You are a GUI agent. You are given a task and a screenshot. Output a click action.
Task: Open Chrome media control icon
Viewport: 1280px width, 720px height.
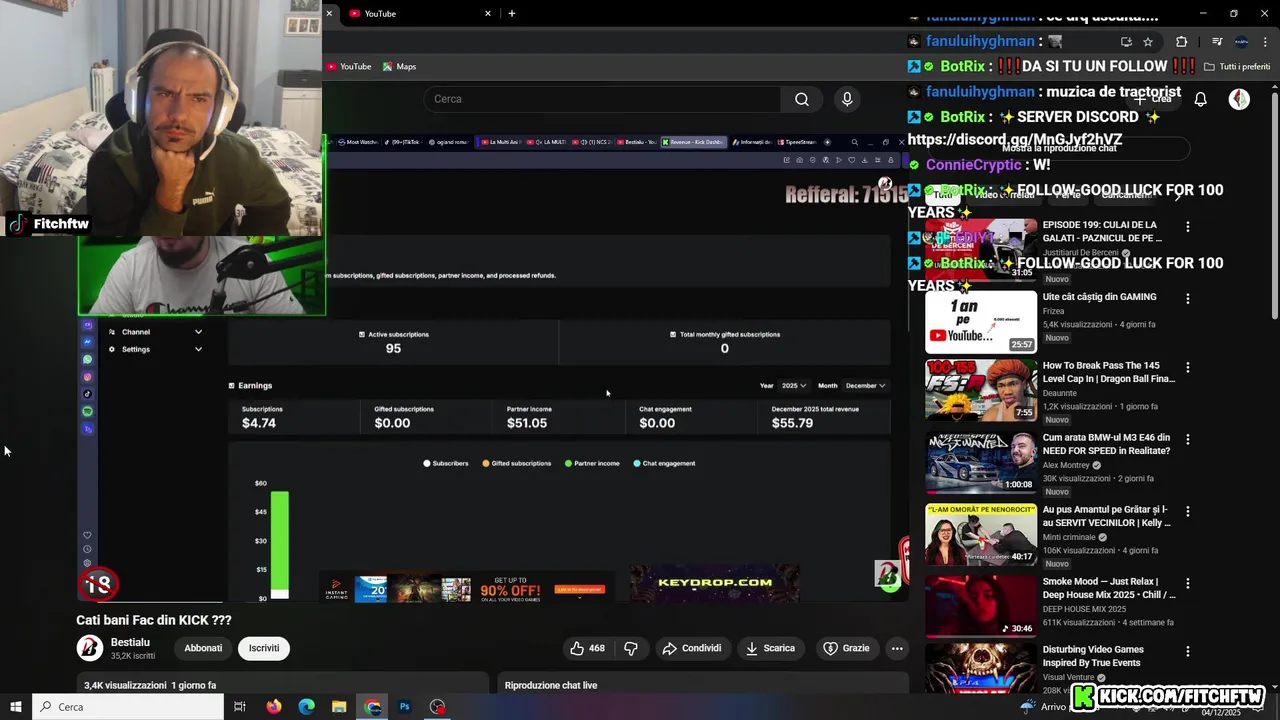point(1217,42)
